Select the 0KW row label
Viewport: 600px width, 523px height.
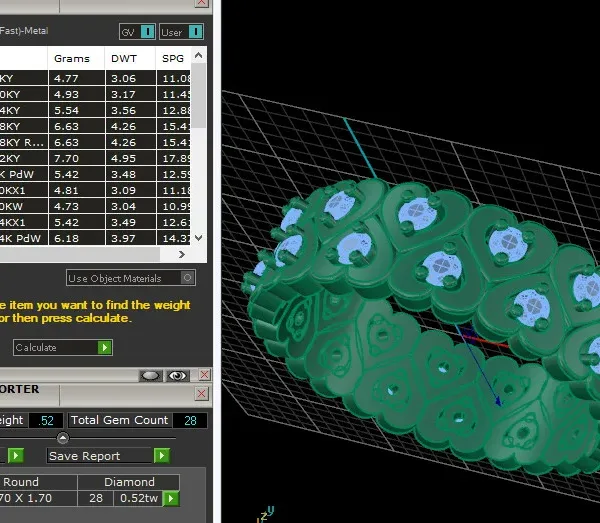[24, 207]
